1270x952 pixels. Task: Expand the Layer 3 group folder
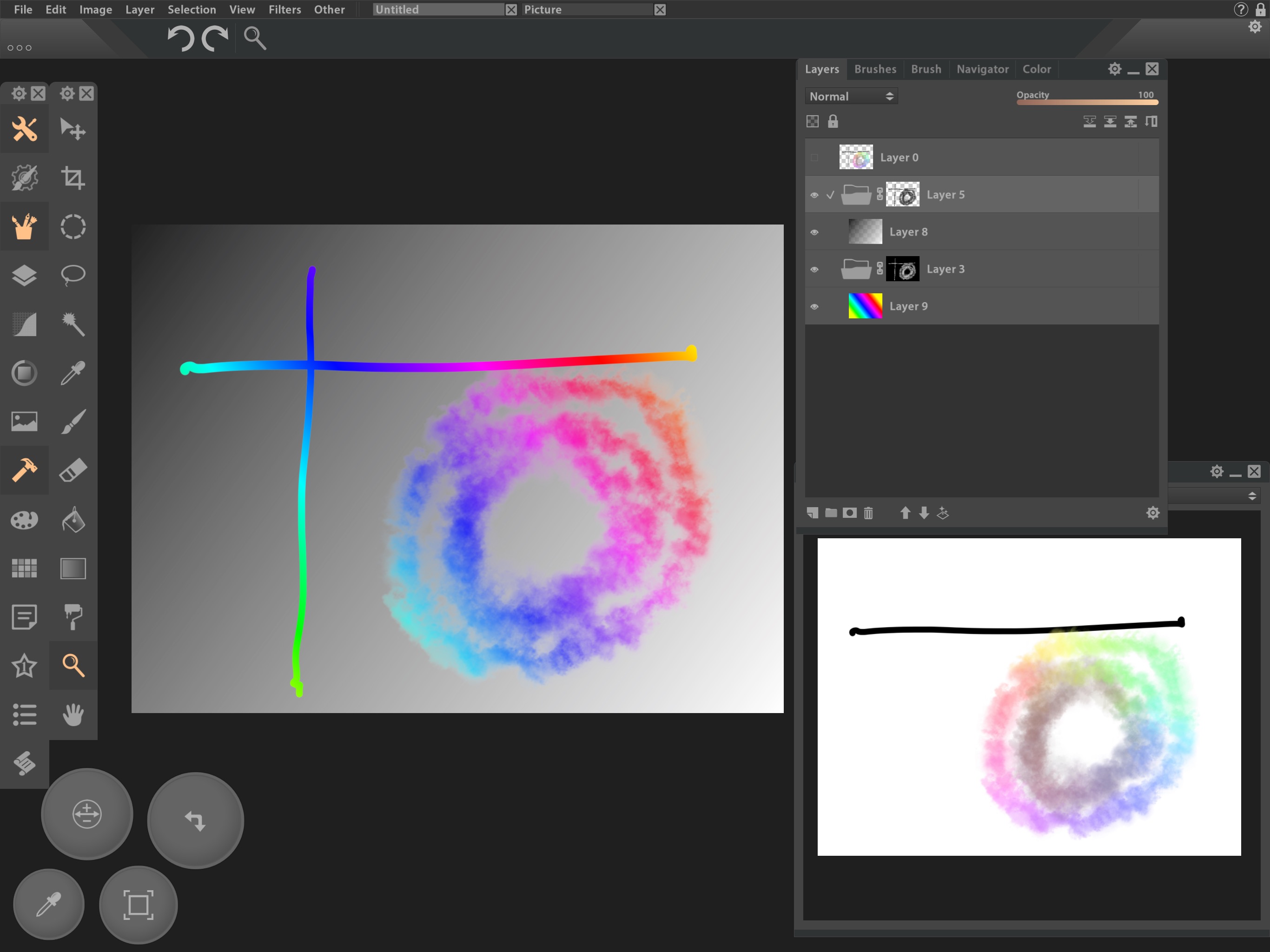click(x=855, y=269)
